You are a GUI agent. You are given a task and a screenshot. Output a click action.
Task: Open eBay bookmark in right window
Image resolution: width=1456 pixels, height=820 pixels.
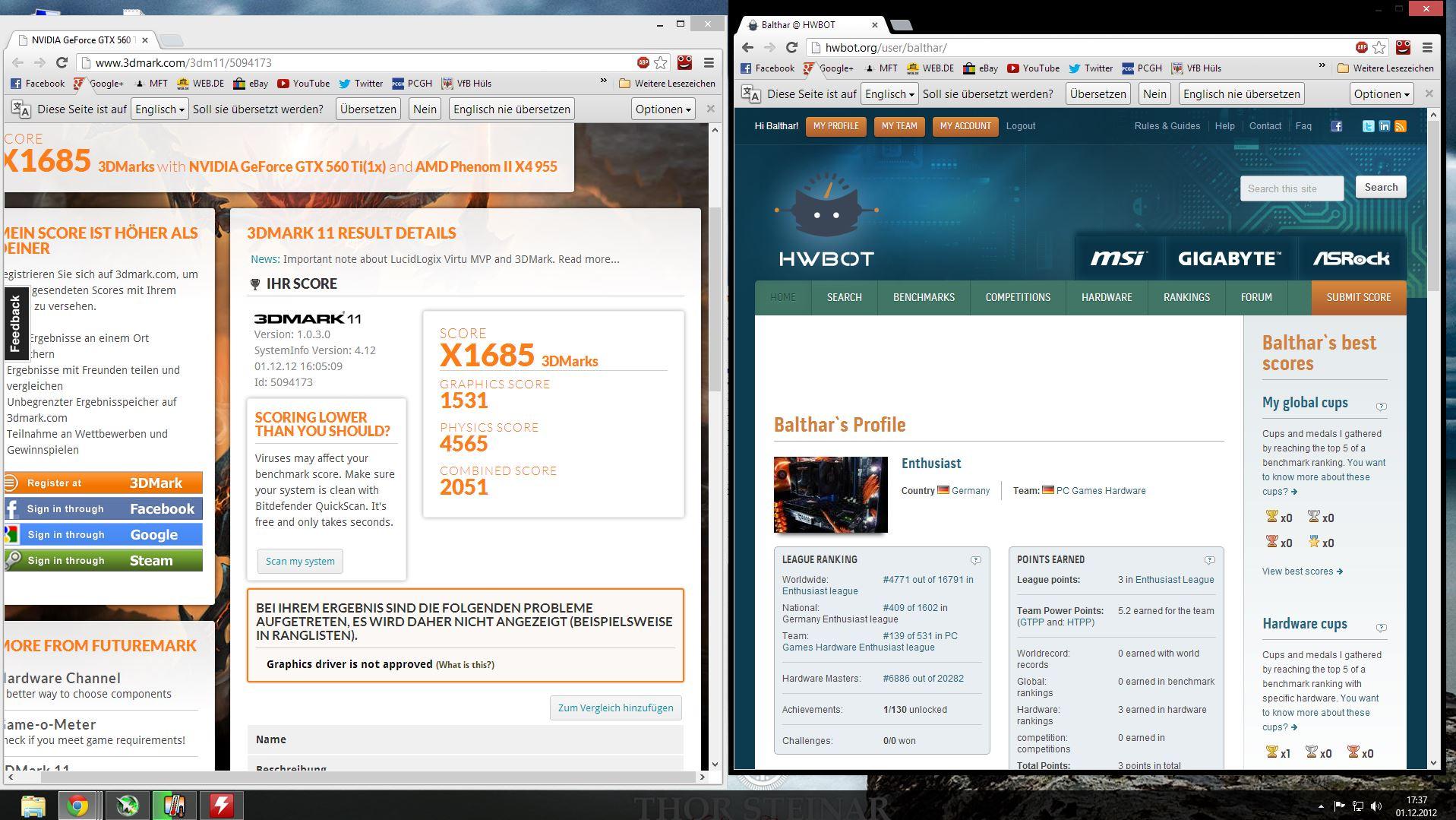point(981,68)
